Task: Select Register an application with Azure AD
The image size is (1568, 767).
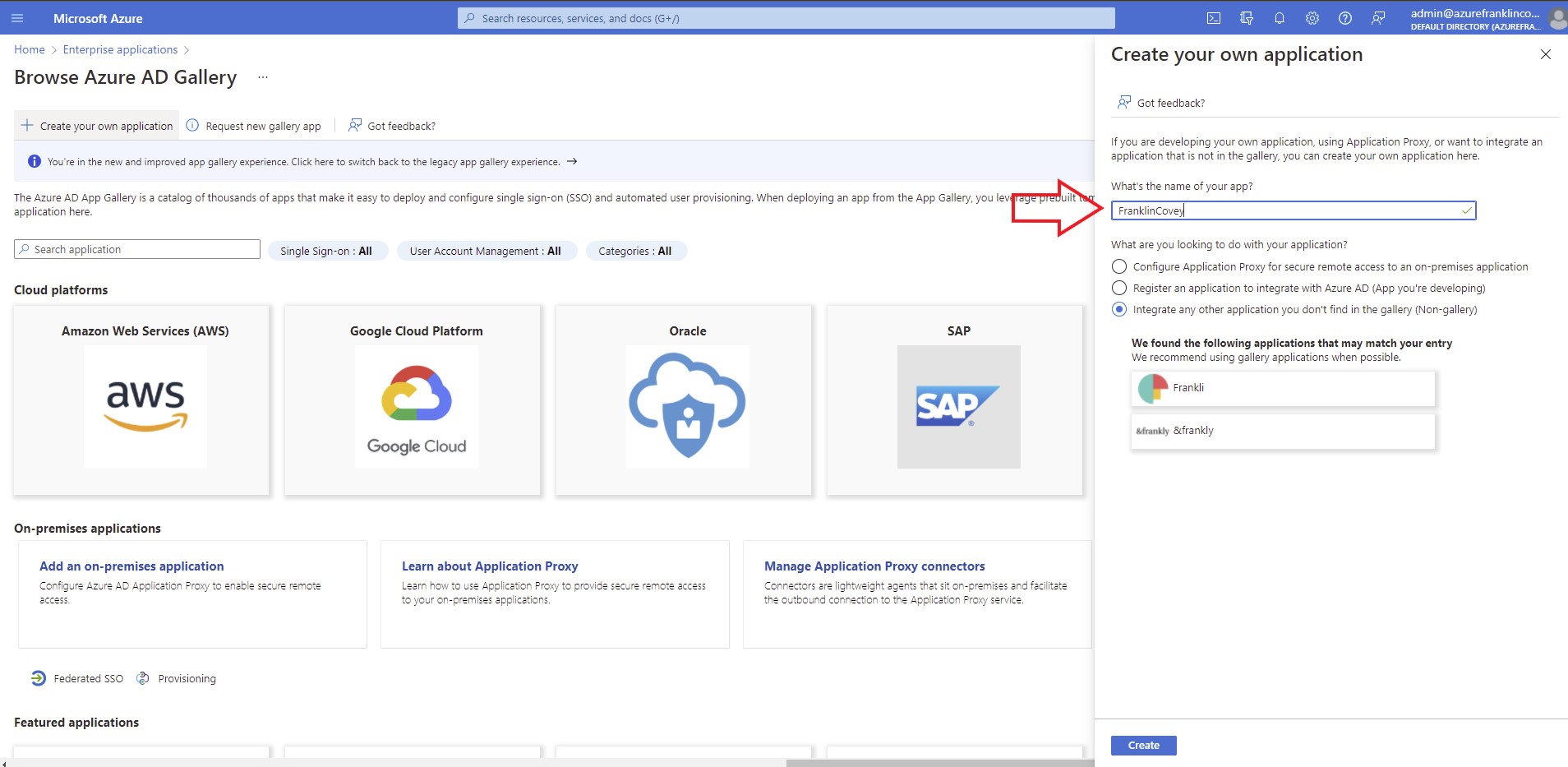Action: pos(1119,288)
